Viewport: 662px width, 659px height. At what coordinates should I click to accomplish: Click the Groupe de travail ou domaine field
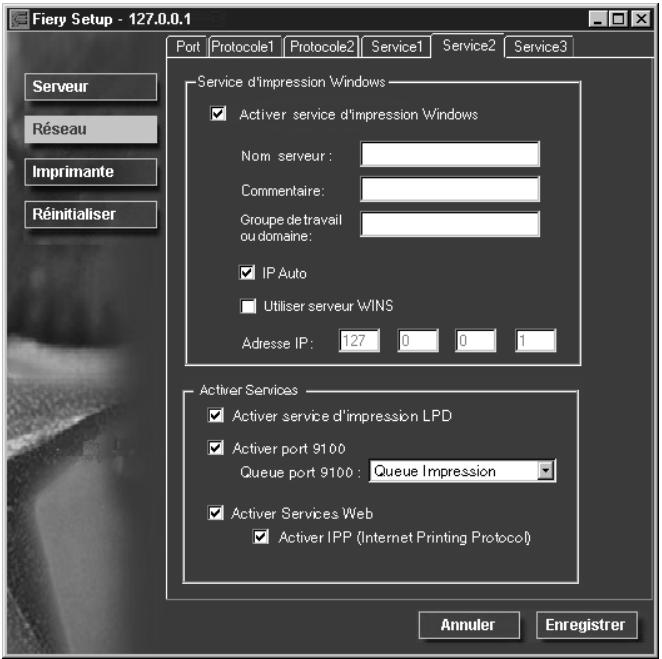[x=450, y=224]
